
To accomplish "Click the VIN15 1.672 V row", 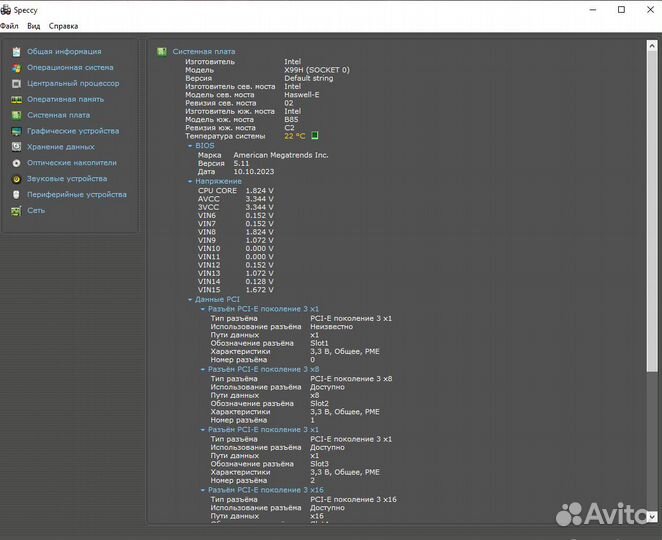I will tap(236, 290).
